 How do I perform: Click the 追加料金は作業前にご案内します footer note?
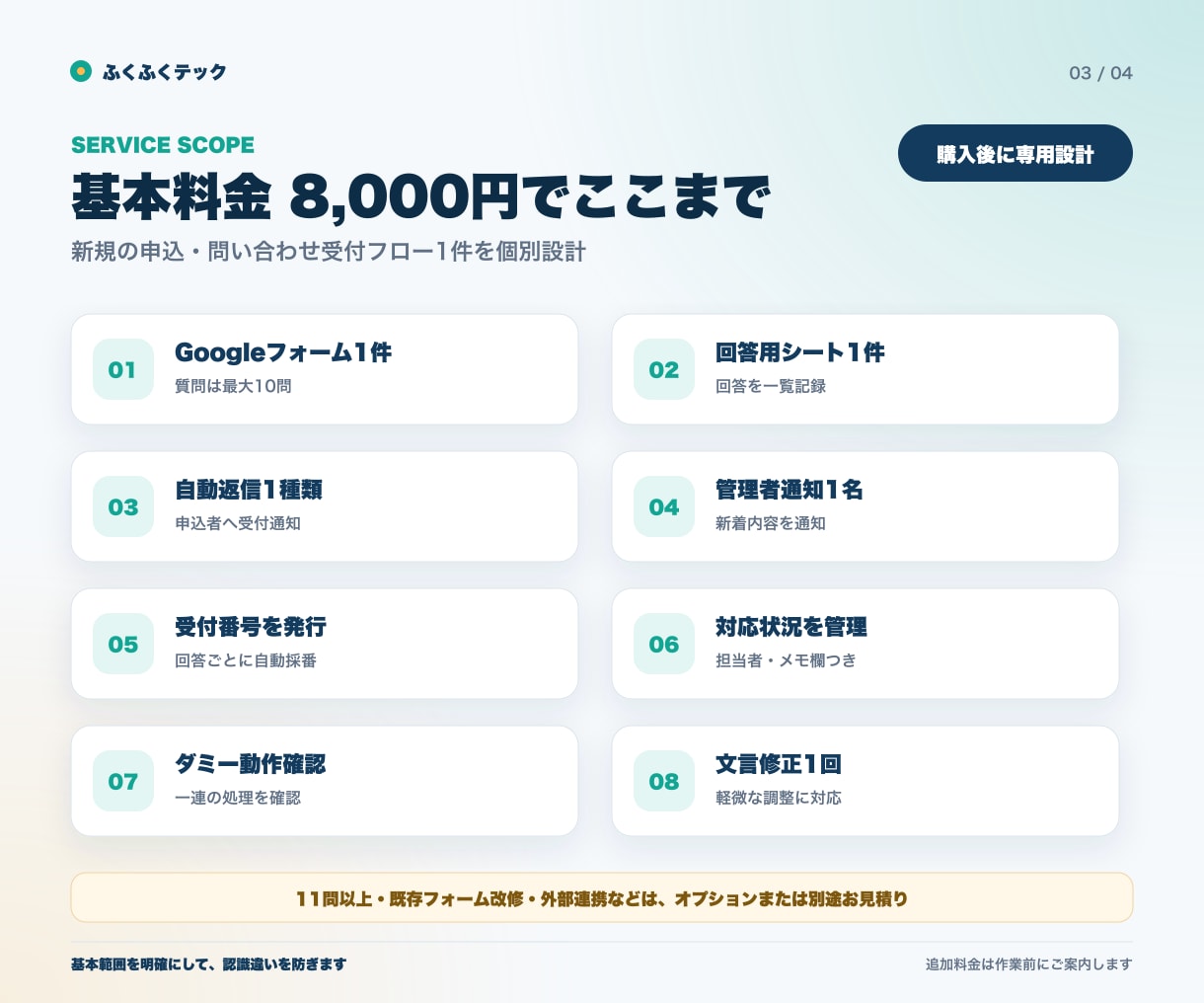(x=1028, y=964)
